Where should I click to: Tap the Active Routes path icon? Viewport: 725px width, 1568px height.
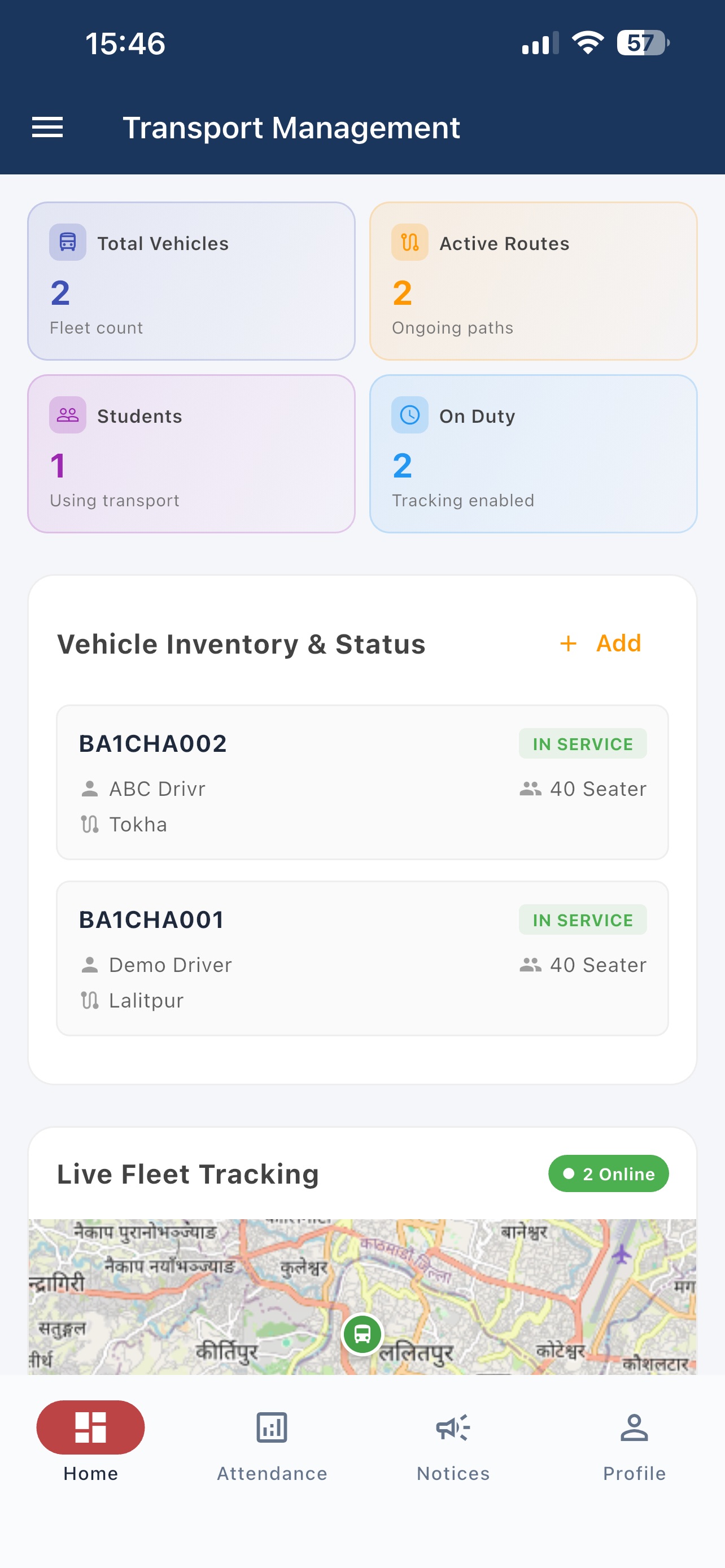410,242
